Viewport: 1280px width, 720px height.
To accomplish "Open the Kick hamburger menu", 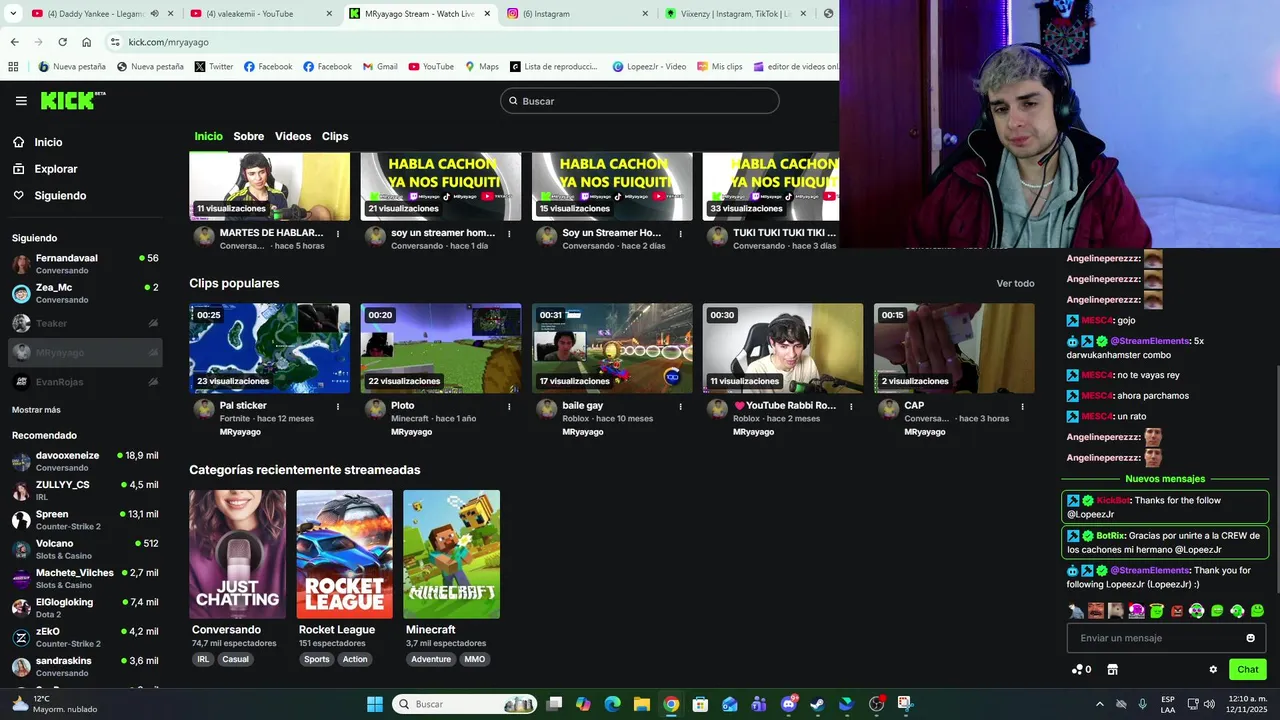I will click(21, 101).
